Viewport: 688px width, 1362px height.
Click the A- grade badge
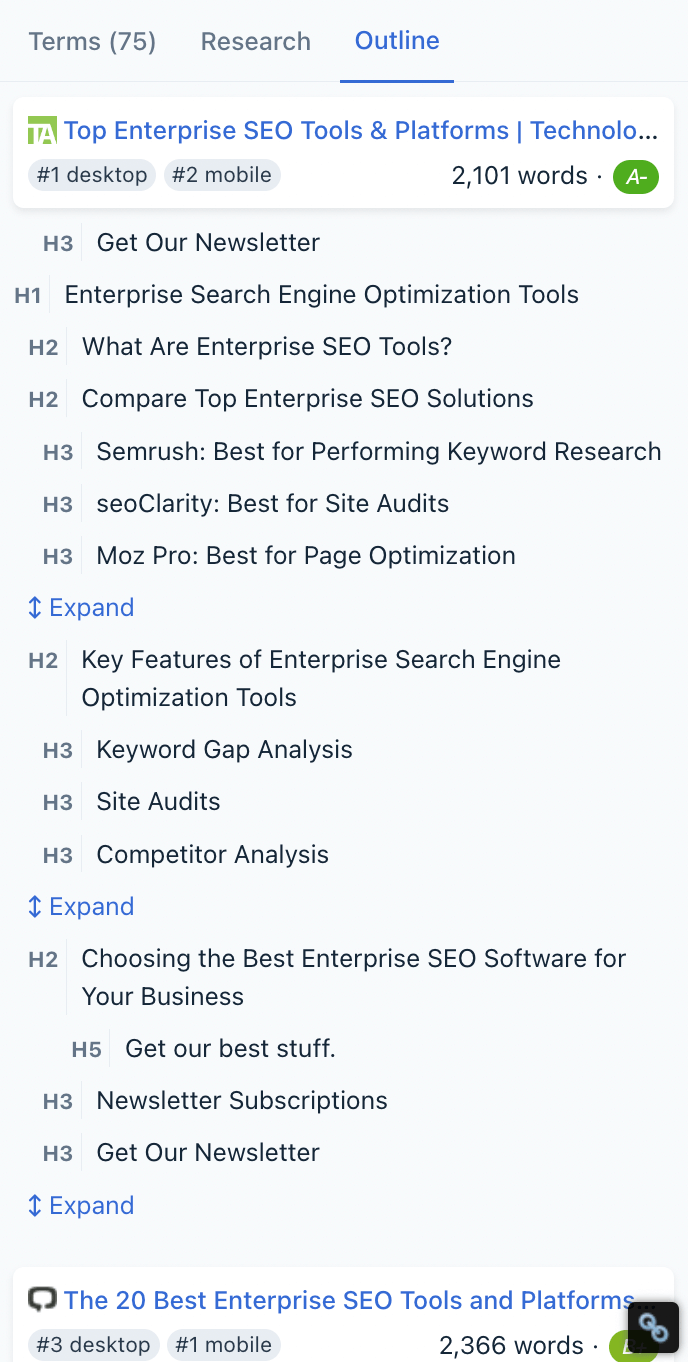click(636, 177)
